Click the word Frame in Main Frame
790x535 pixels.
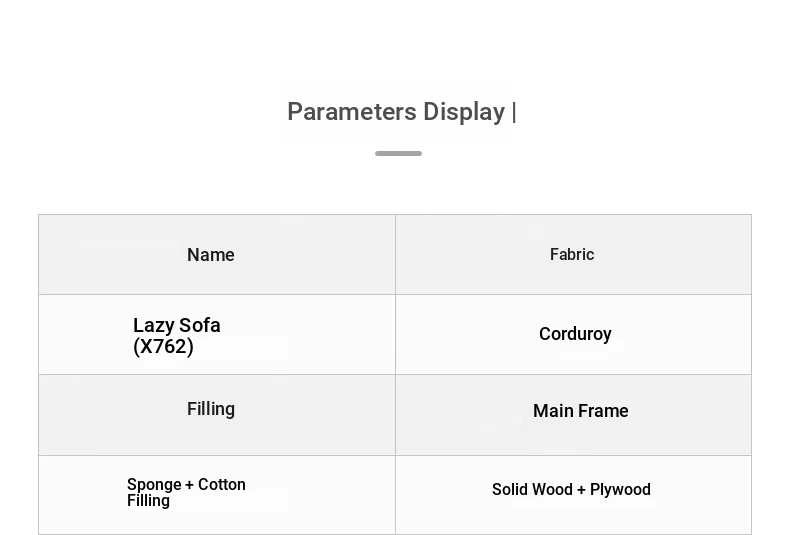[x=603, y=411]
